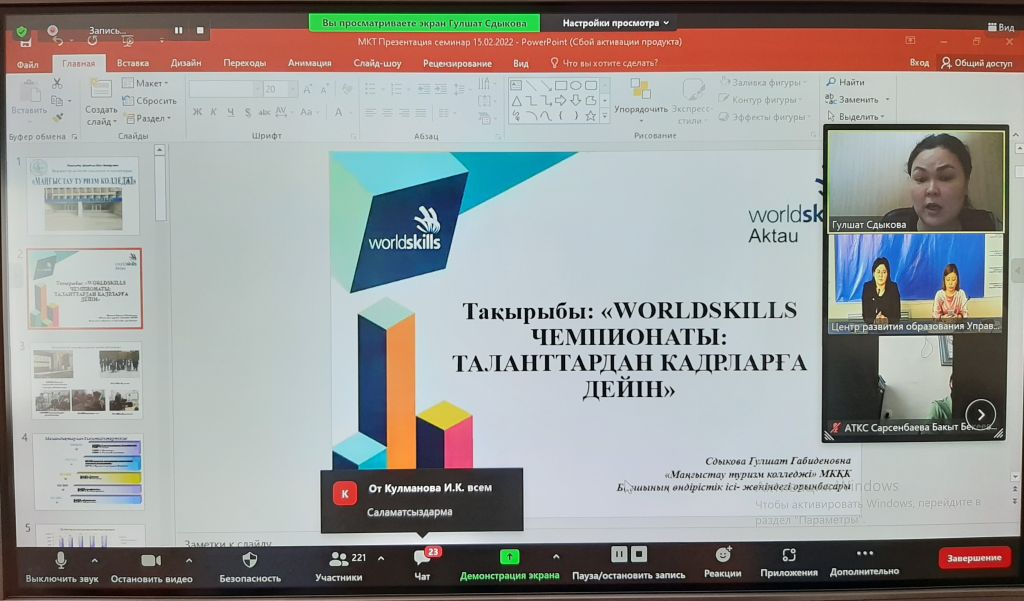
Task: Click red Завершение end meeting button
Action: tap(974, 558)
